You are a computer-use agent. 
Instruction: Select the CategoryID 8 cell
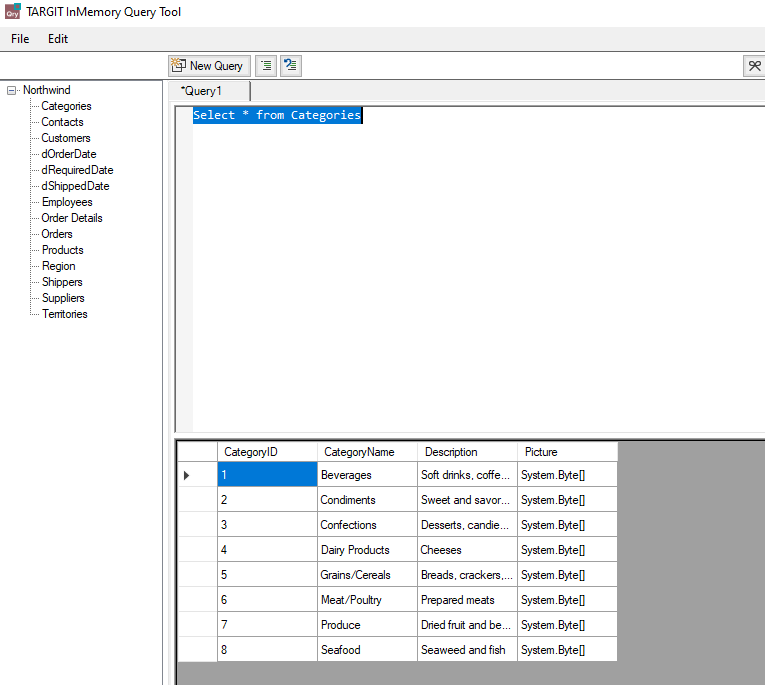click(x=267, y=650)
